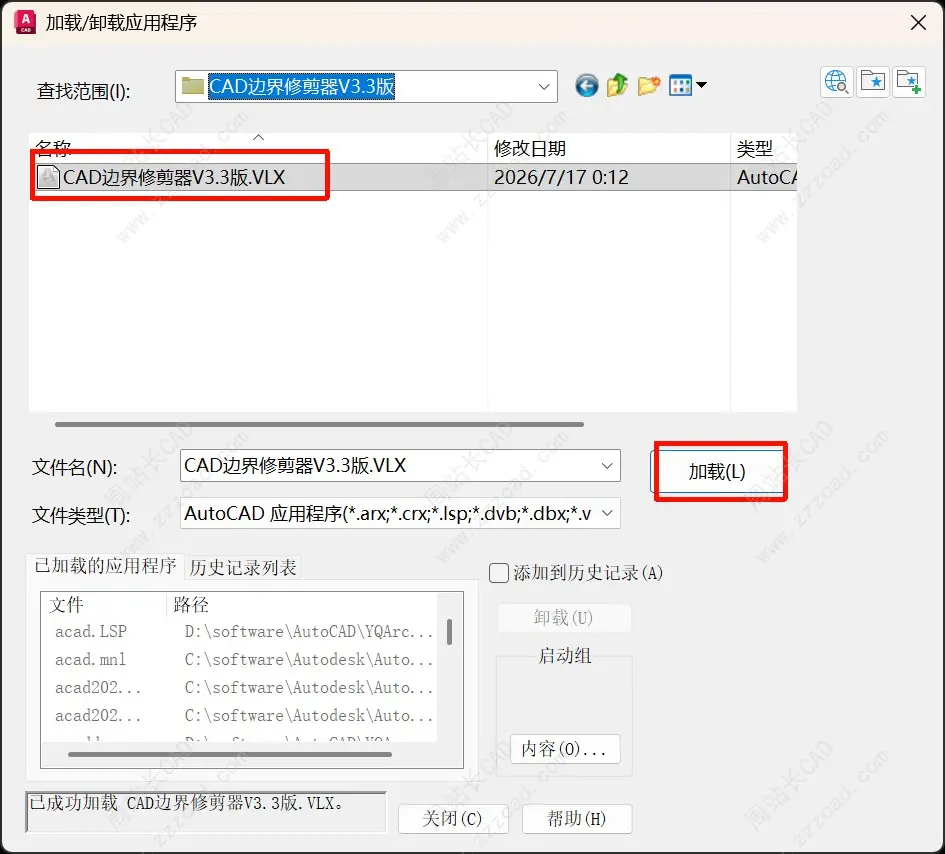Screen dimensions: 945x854
Task: Click loaded apps horizontal scrollbar
Action: (230, 754)
